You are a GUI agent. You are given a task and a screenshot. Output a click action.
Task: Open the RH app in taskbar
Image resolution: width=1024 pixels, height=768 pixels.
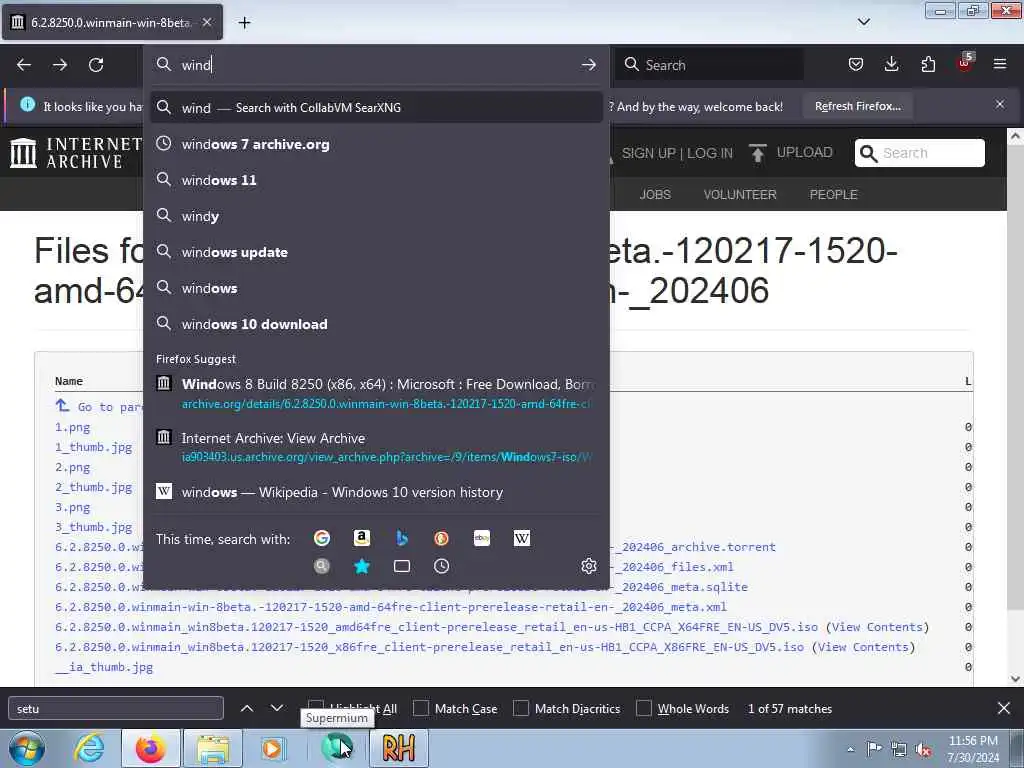tap(398, 748)
